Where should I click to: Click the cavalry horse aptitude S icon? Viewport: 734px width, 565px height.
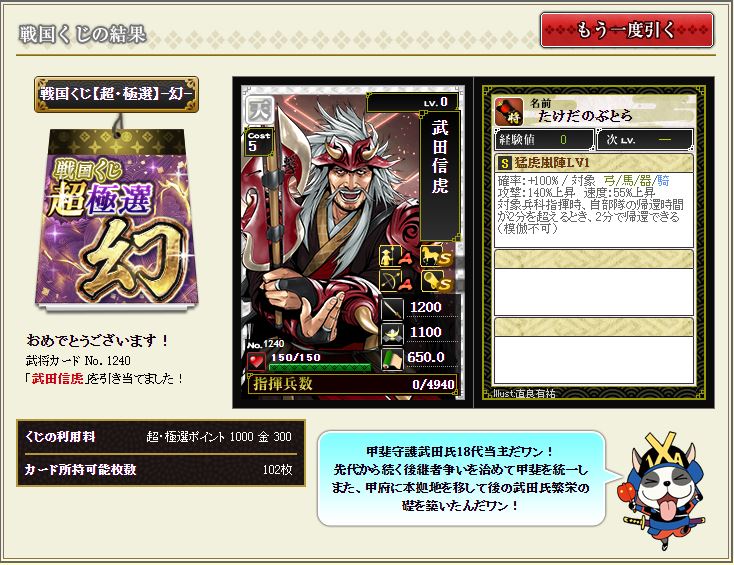pos(436,256)
